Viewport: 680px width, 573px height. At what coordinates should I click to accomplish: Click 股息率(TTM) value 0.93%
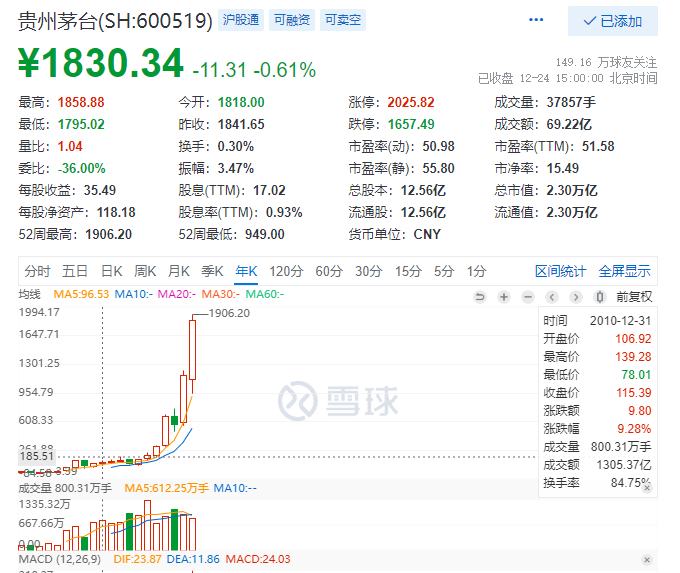284,213
